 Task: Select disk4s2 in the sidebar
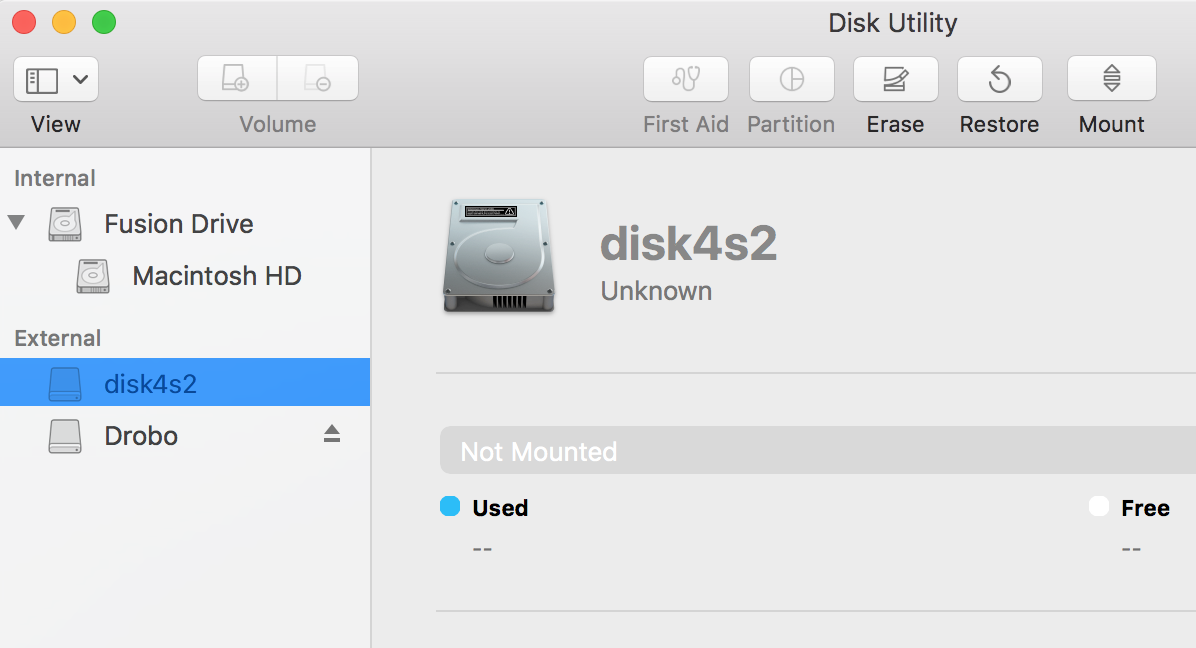(x=150, y=383)
